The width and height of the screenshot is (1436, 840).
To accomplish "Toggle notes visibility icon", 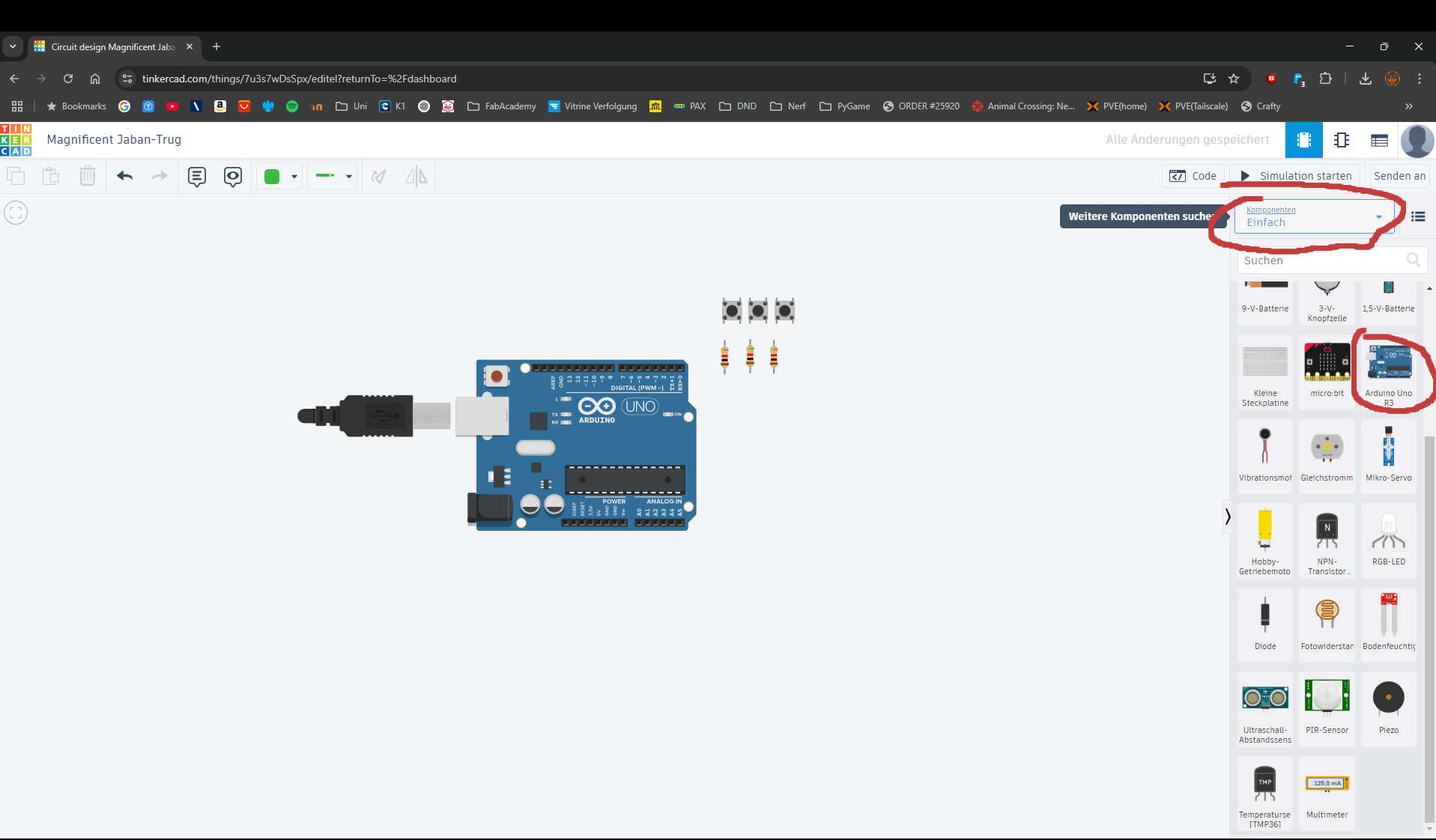I will click(x=233, y=177).
